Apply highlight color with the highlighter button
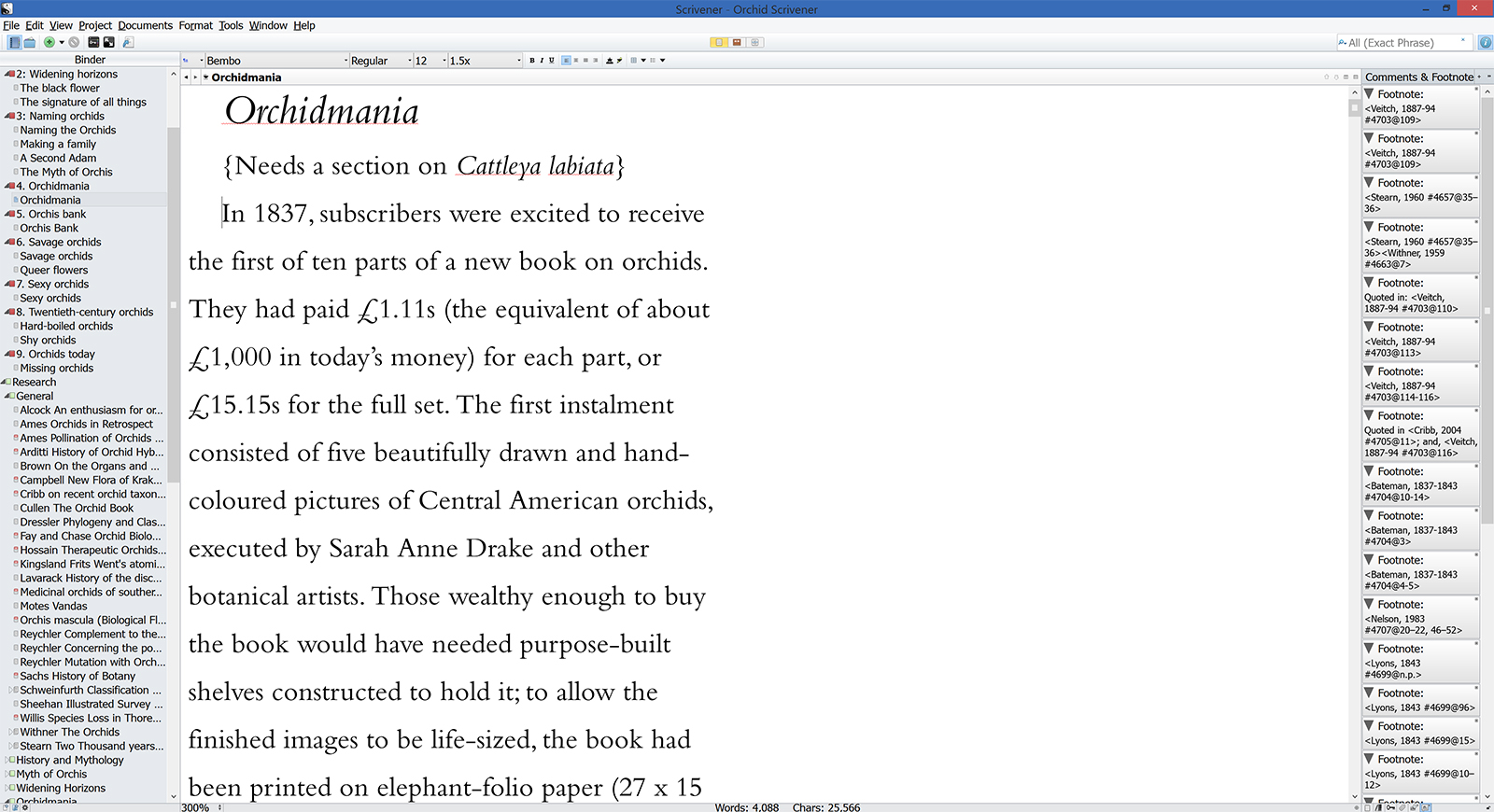The width and height of the screenshot is (1494, 812). click(x=619, y=60)
